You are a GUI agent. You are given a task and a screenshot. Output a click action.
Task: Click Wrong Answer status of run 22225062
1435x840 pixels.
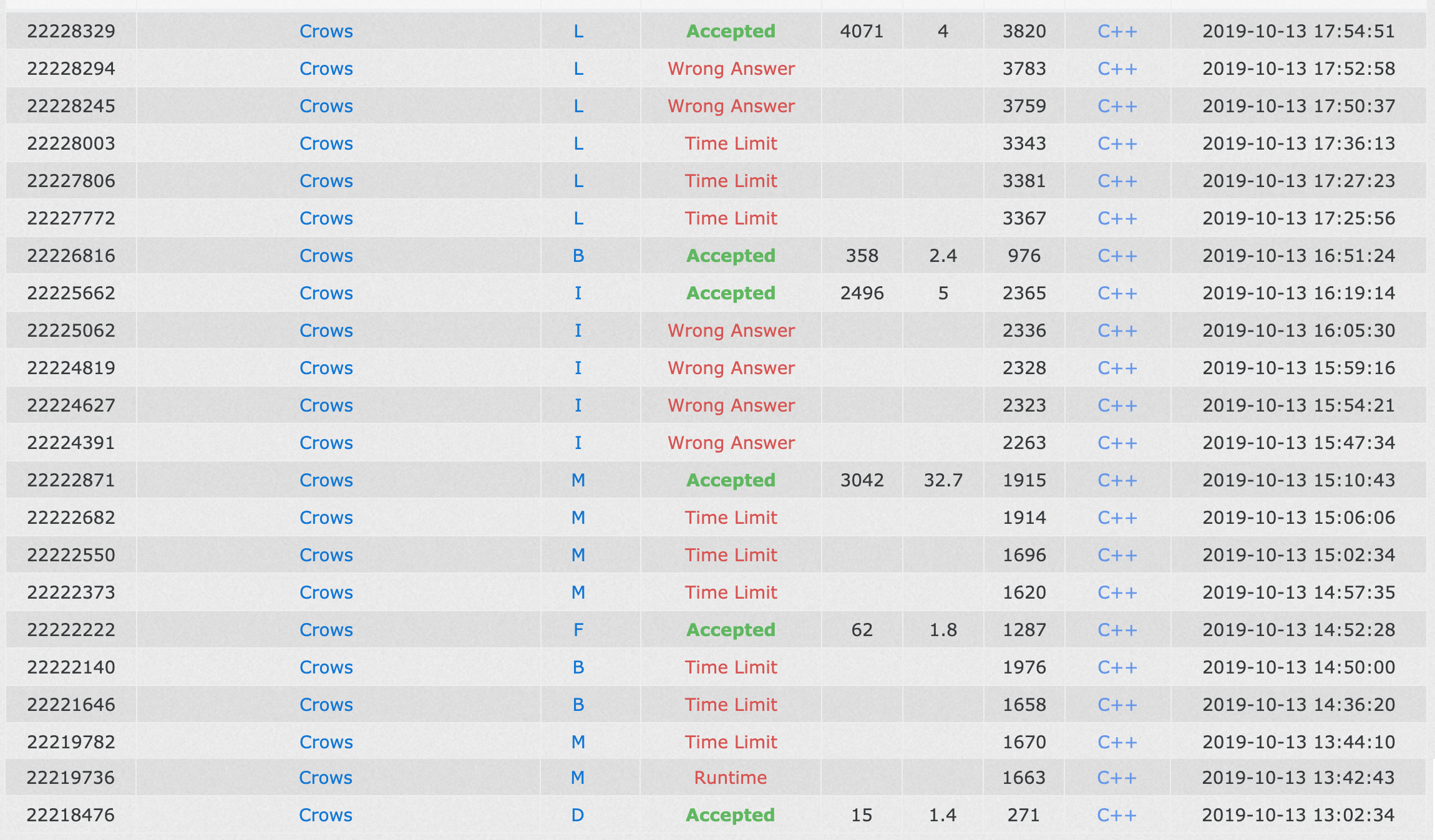point(731,331)
